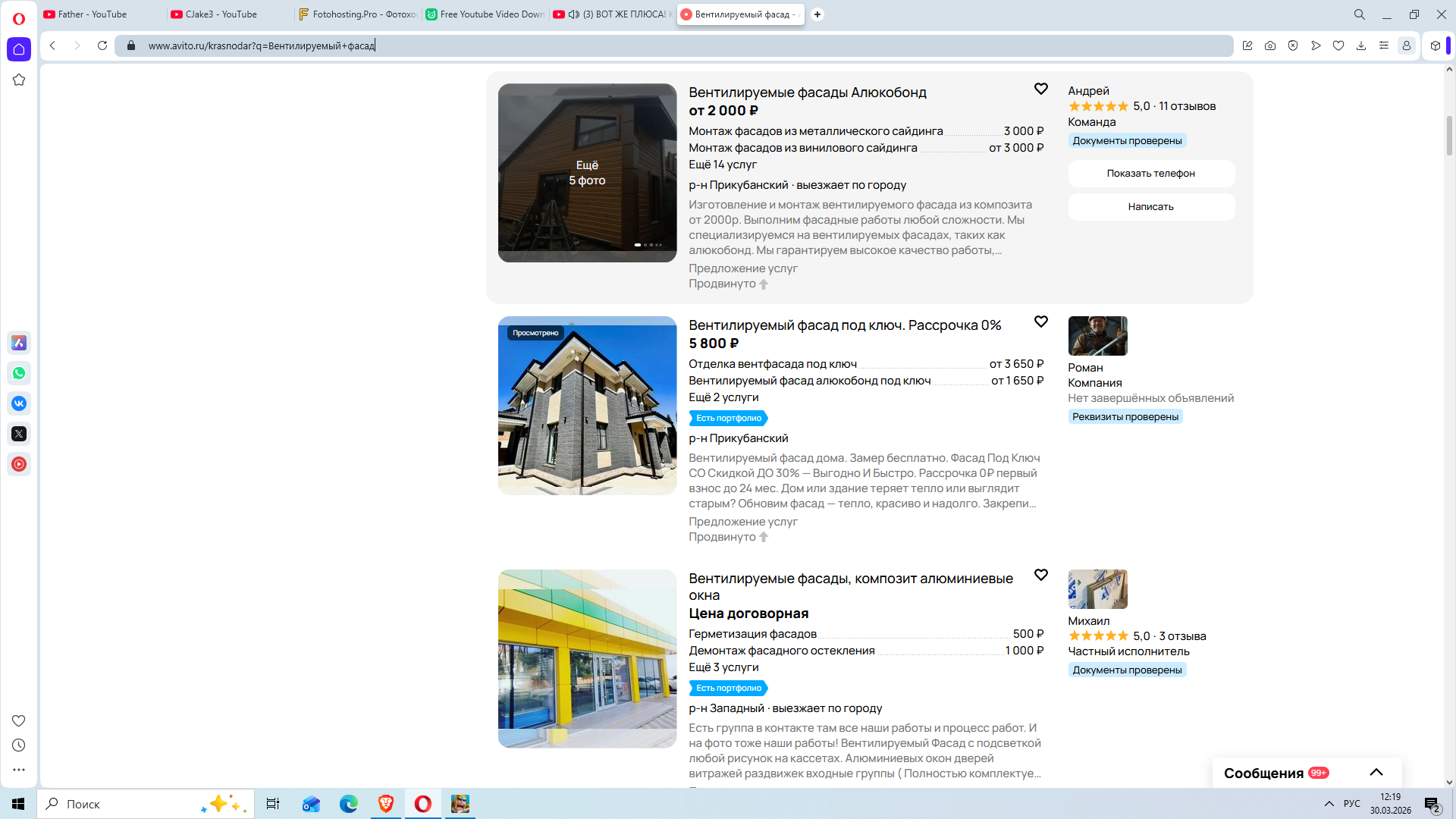The height and width of the screenshot is (819, 1456).
Task: Open X (Twitter) sidebar icon
Action: pyautogui.click(x=19, y=434)
